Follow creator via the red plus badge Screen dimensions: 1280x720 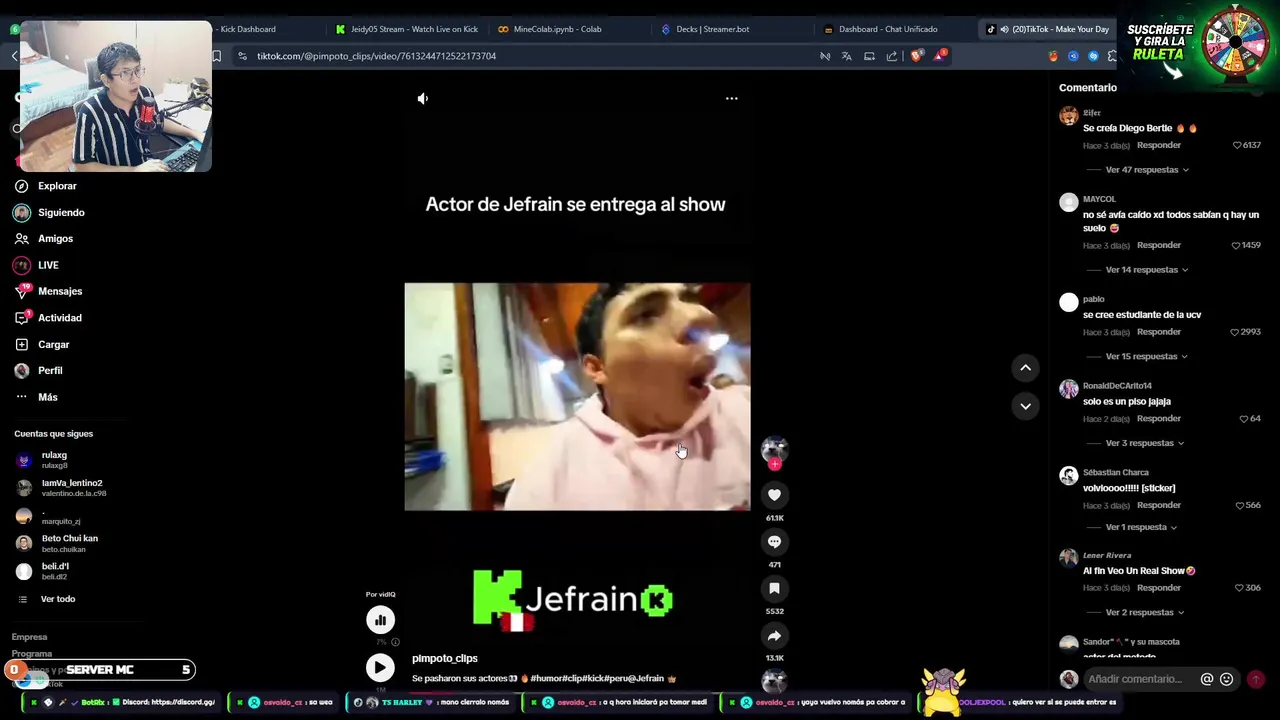click(774, 464)
